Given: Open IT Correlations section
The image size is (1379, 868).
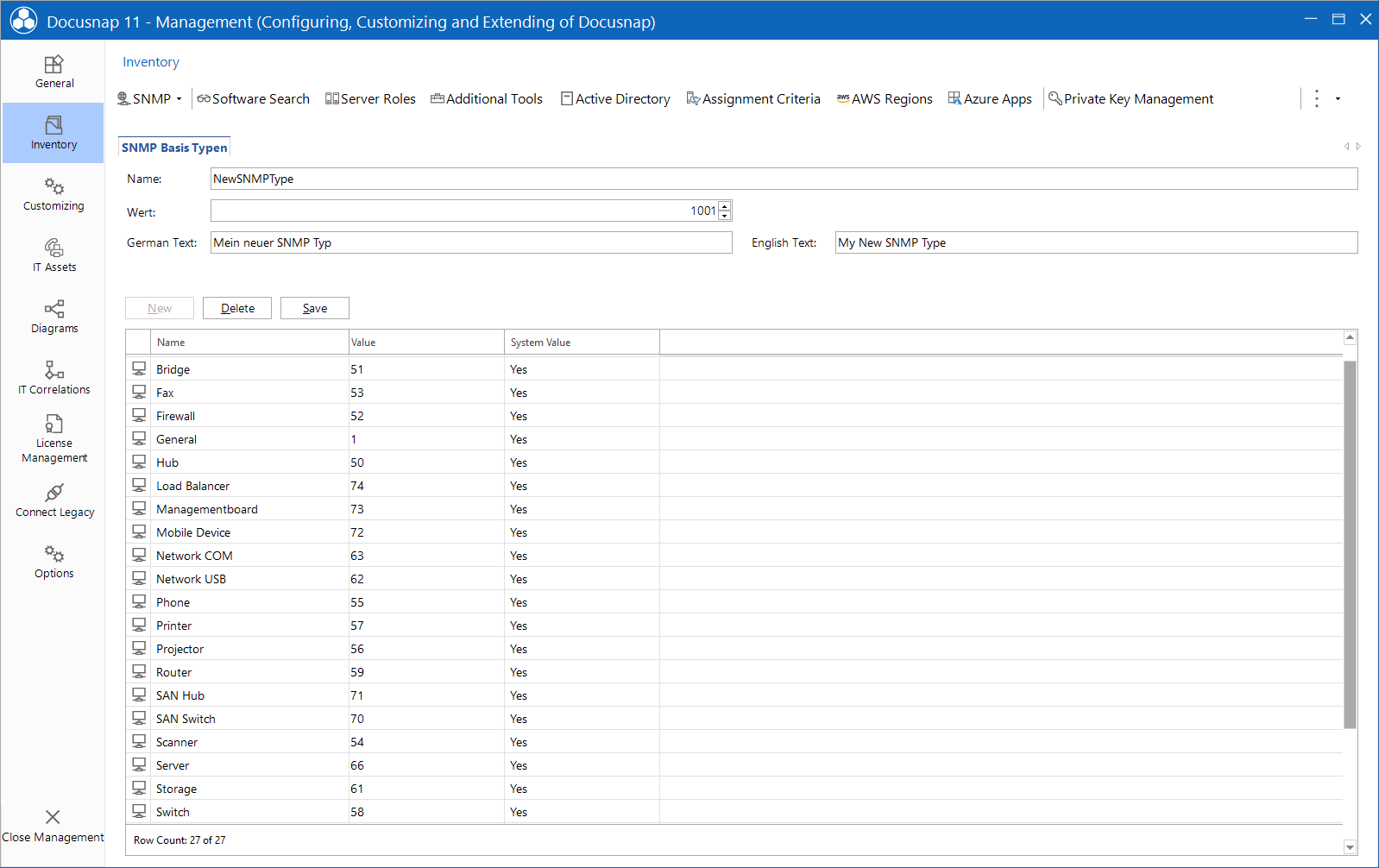Looking at the screenshot, I should pyautogui.click(x=54, y=379).
